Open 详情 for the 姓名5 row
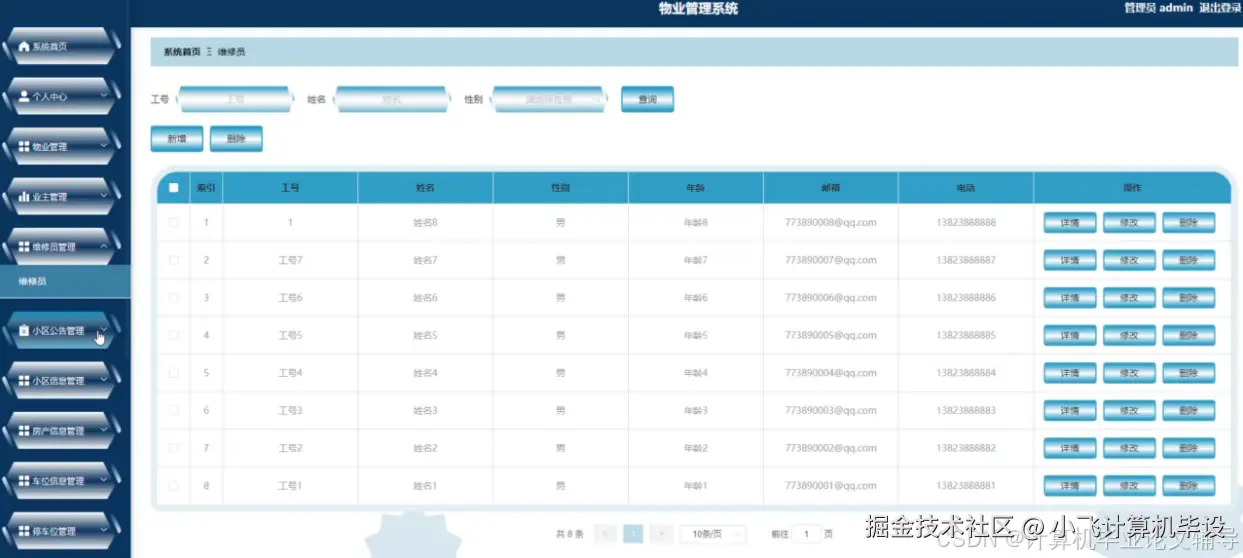 pos(1070,335)
